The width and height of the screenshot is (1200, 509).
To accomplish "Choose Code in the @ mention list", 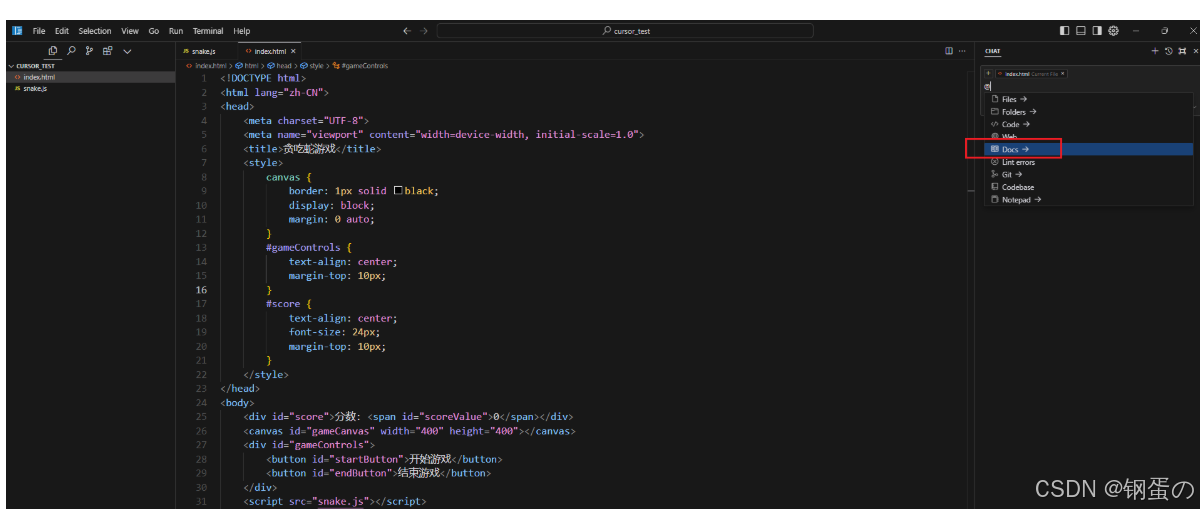I will click(x=1090, y=124).
